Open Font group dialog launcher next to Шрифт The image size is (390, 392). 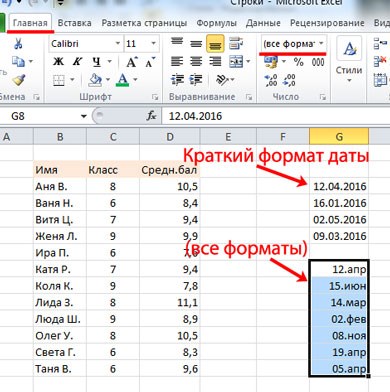coord(155,97)
